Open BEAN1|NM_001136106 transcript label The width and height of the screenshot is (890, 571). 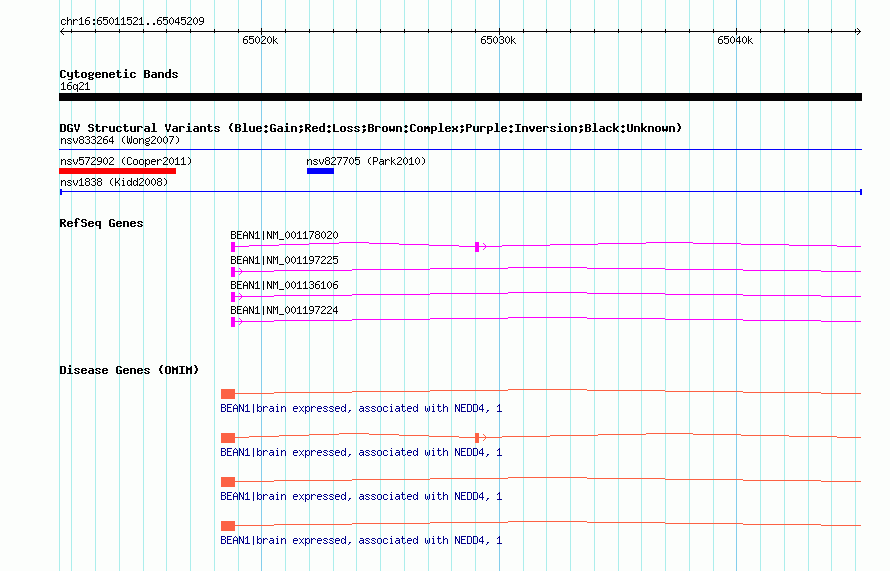[284, 285]
